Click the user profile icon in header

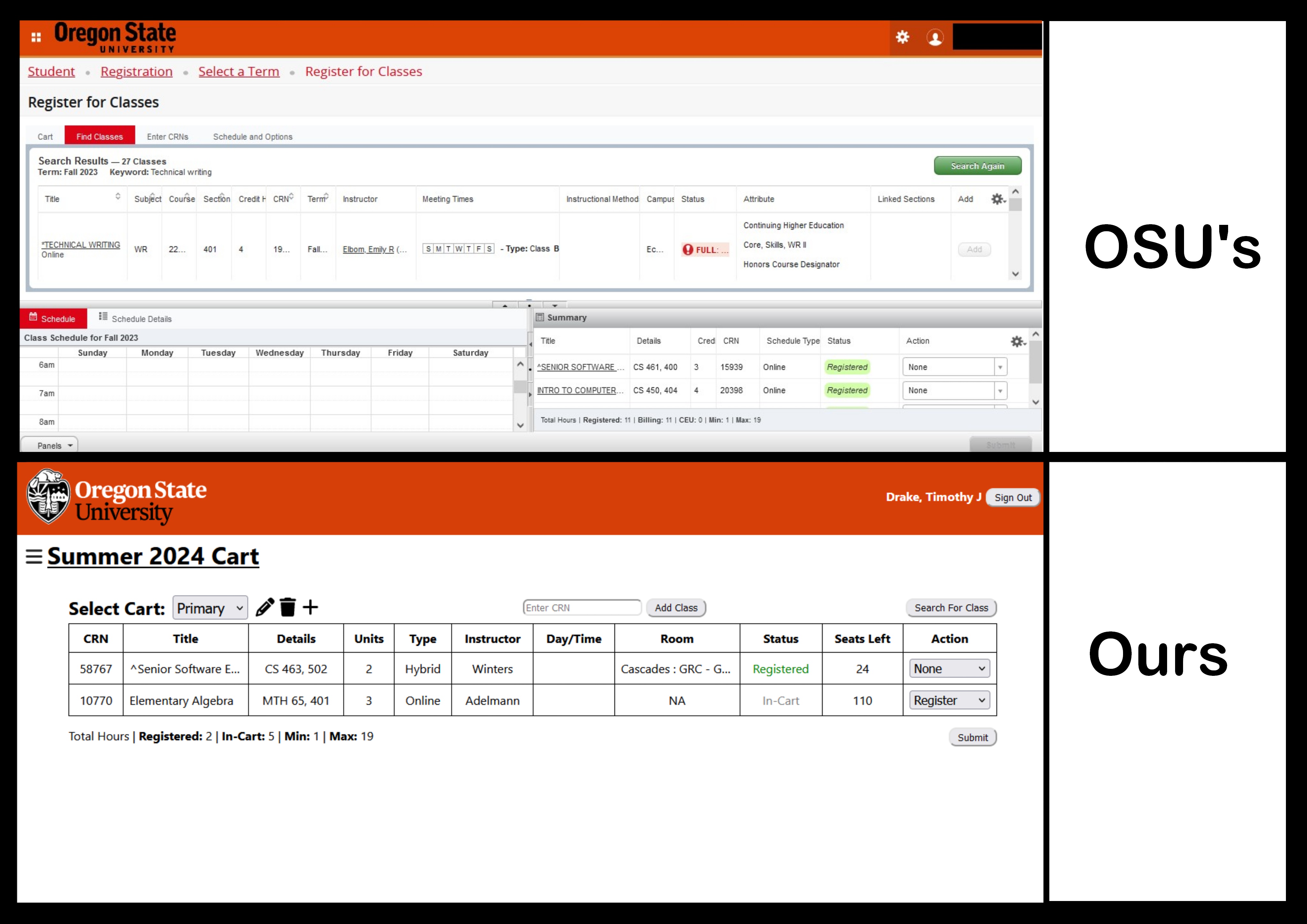[x=935, y=38]
